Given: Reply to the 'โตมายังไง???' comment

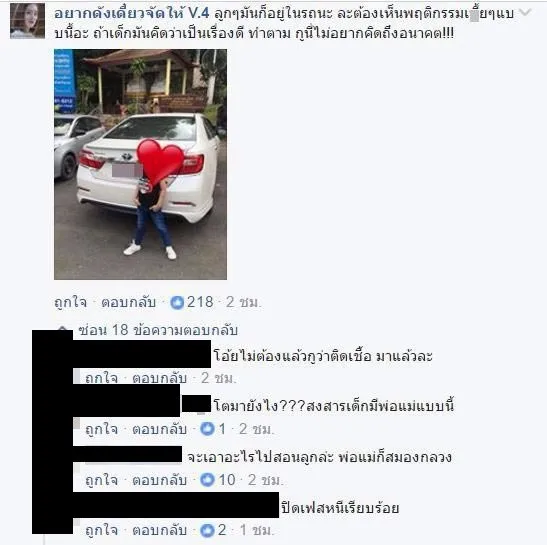Looking at the screenshot, I should (x=159, y=429).
